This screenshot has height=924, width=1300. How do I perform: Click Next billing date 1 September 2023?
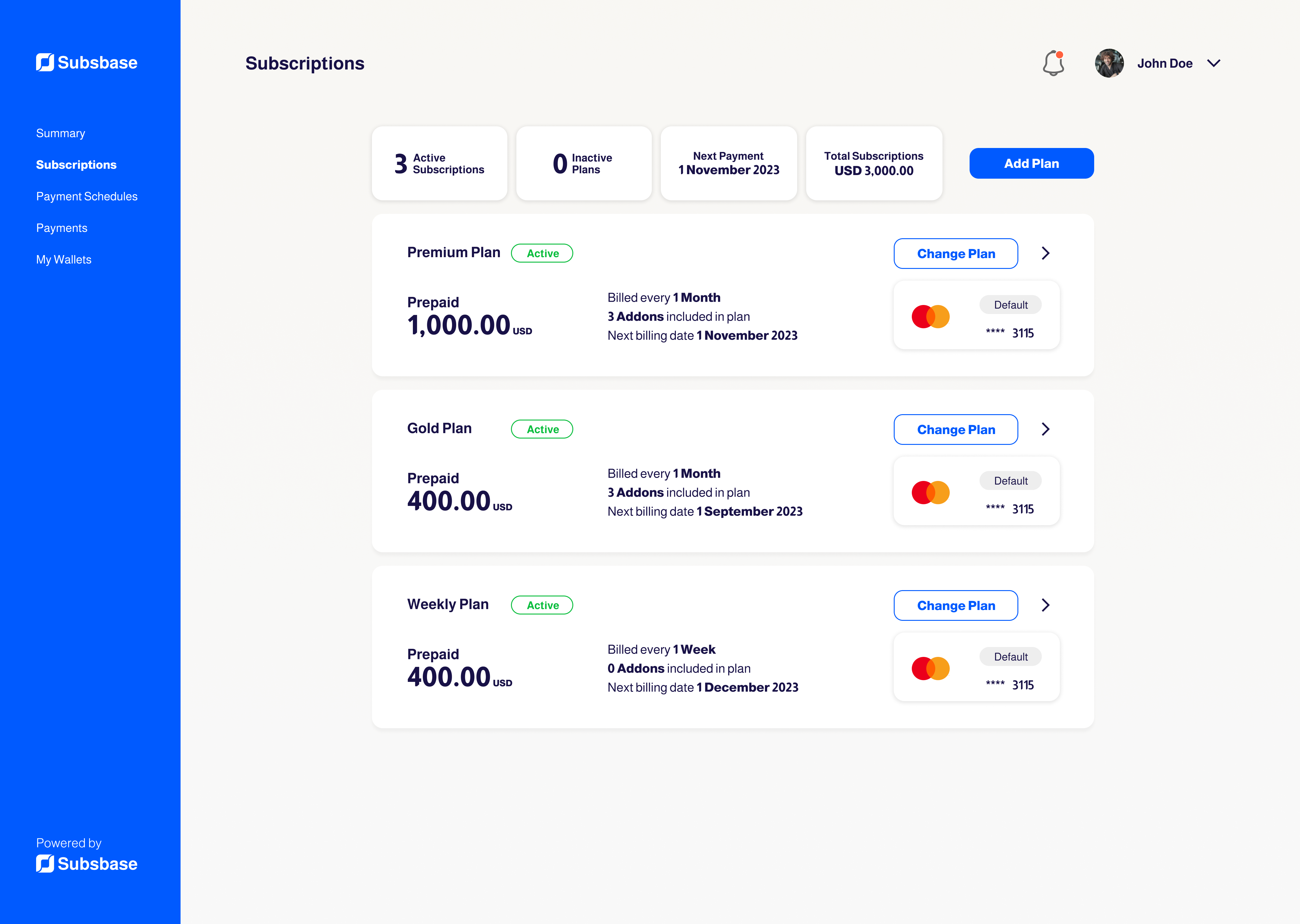click(x=705, y=512)
